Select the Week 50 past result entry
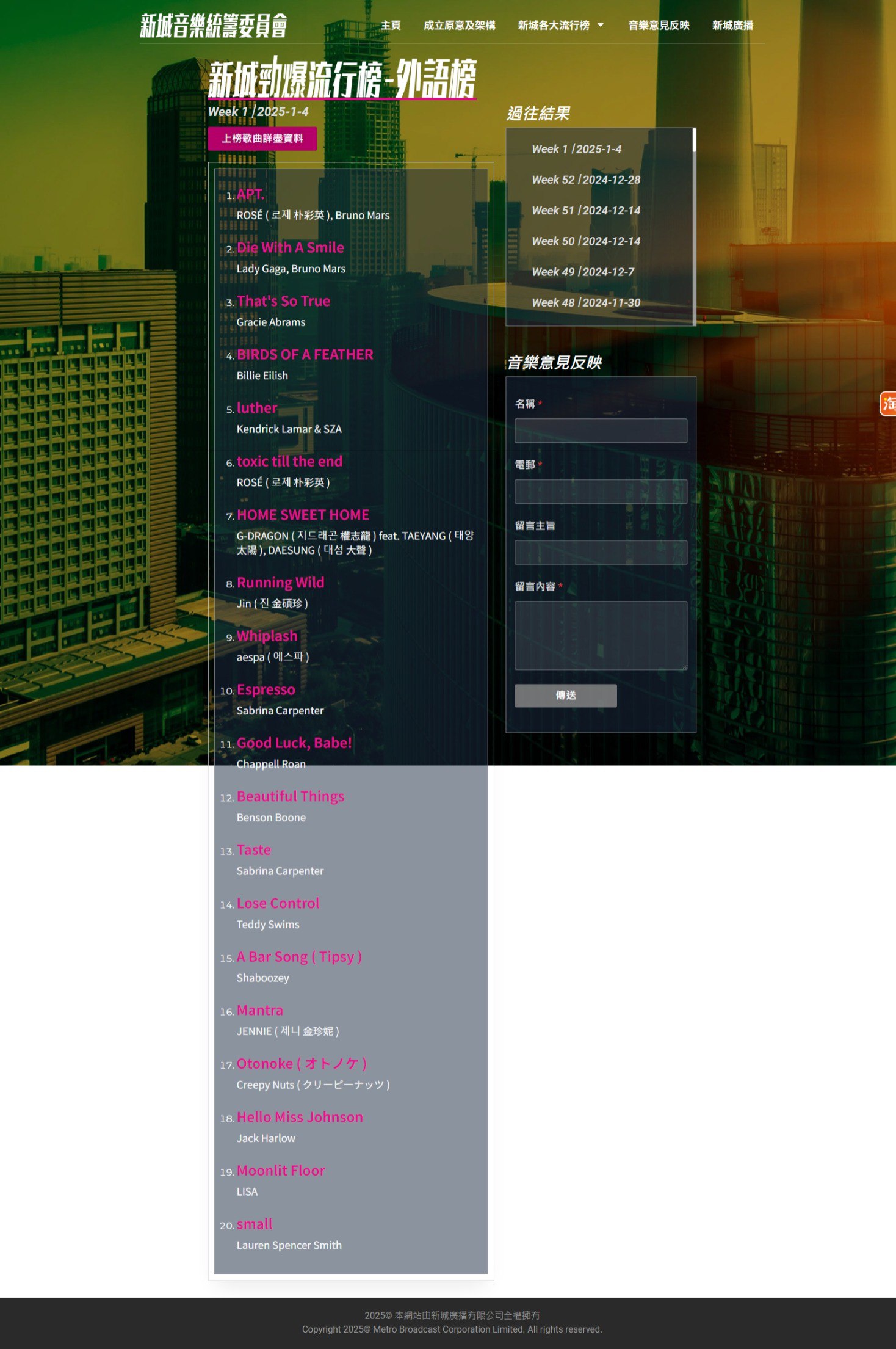896x1349 pixels. click(x=586, y=241)
